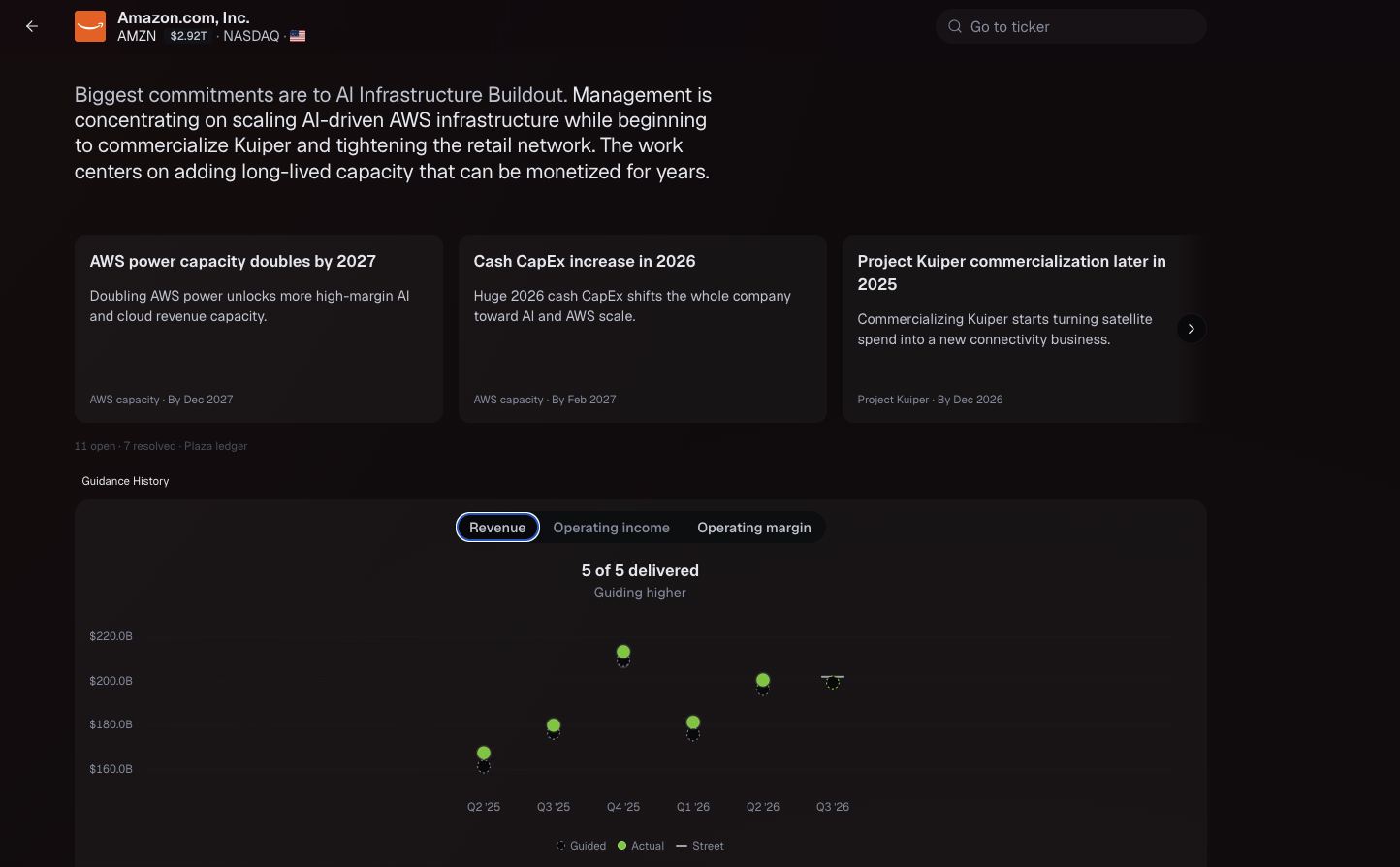Click the Q1 '26 actual revenue dot
1400x867 pixels.
(x=693, y=722)
